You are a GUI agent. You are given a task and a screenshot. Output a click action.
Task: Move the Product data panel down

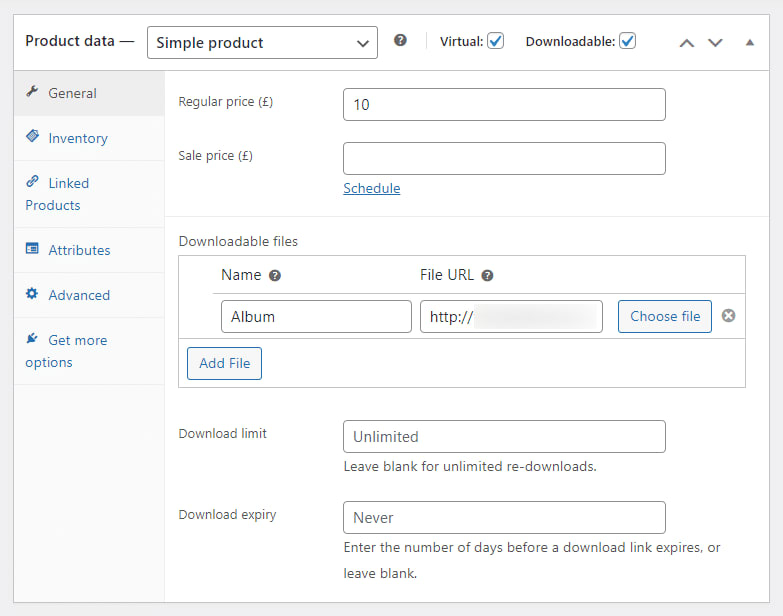coord(716,43)
